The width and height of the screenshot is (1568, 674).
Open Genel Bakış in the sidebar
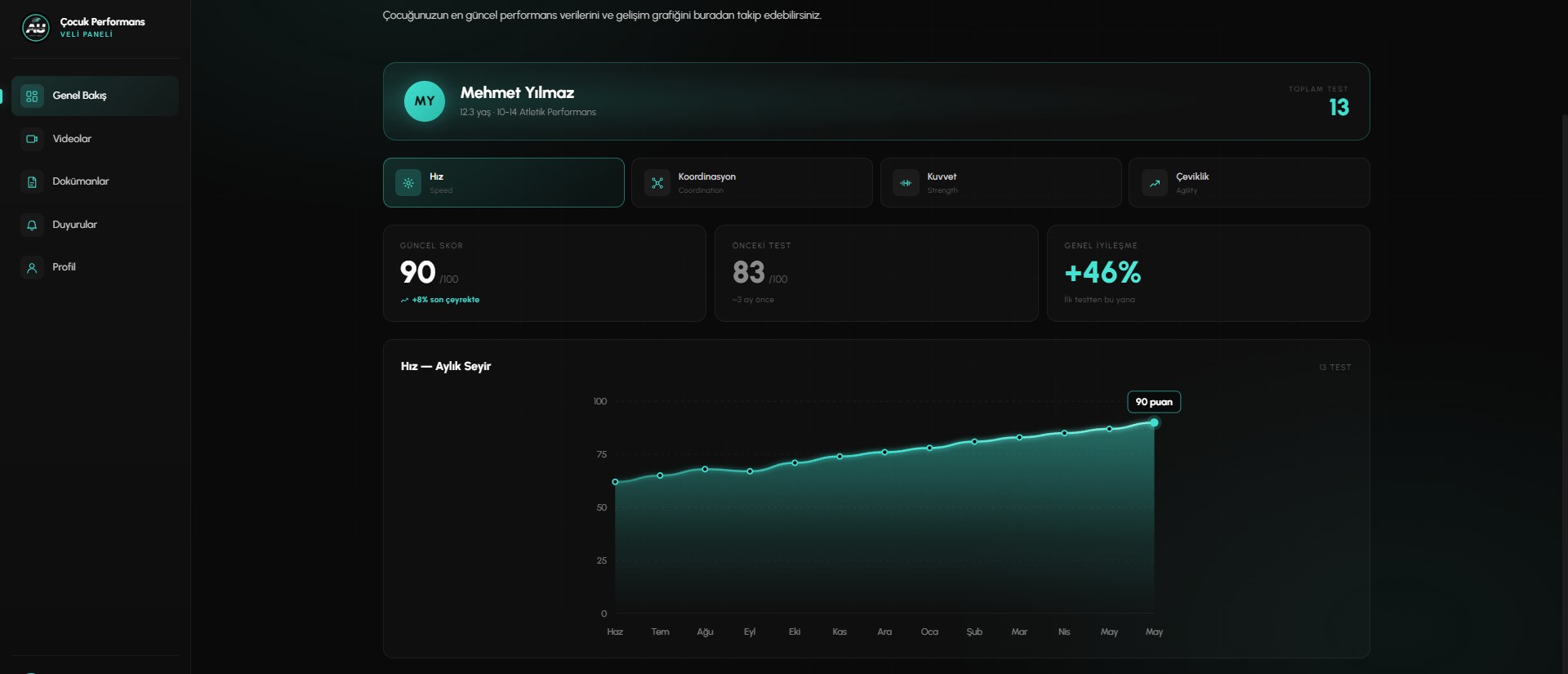[x=95, y=96]
